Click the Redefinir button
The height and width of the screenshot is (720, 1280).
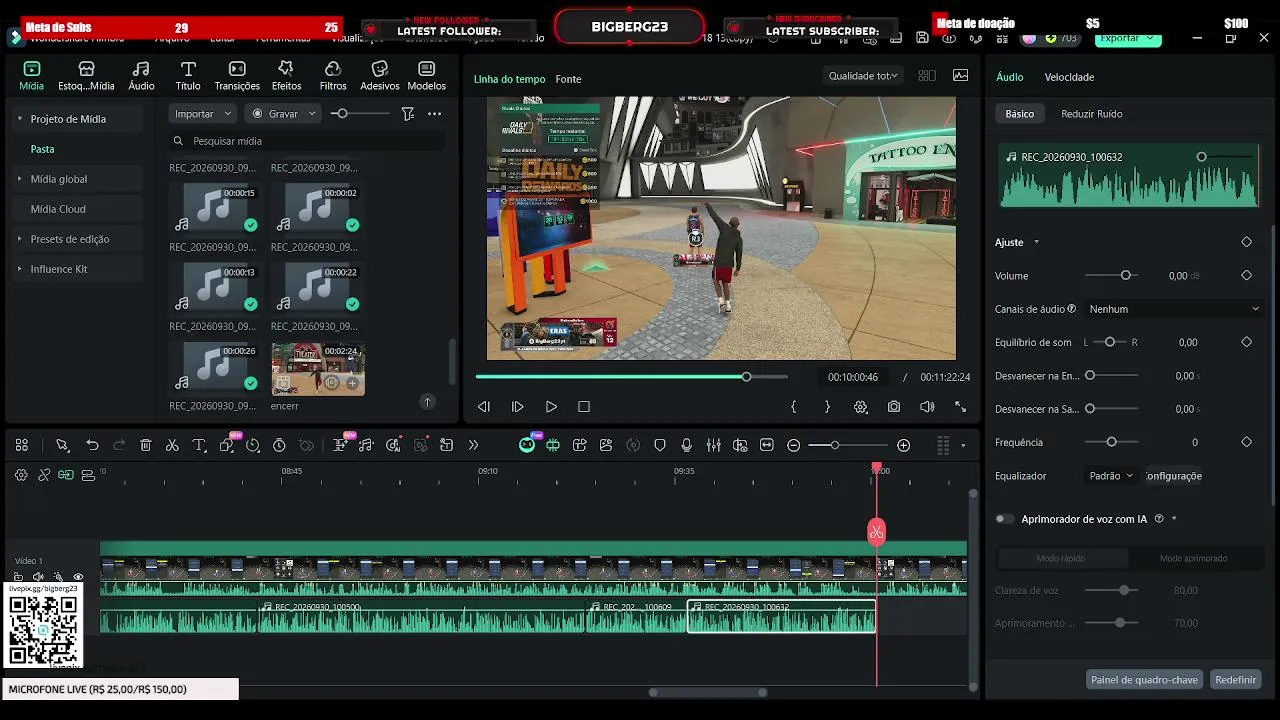1235,680
